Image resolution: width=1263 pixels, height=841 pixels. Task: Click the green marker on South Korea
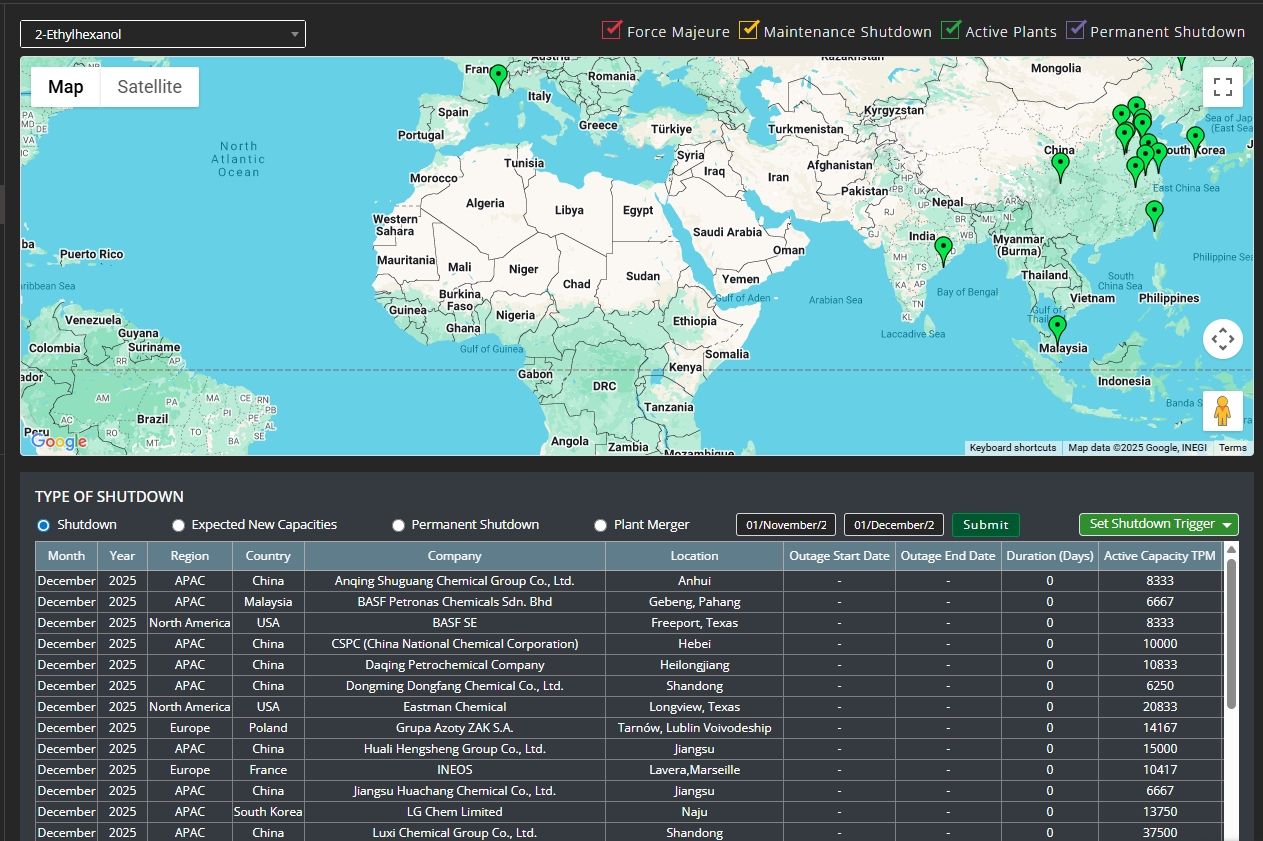pyautogui.click(x=1195, y=141)
